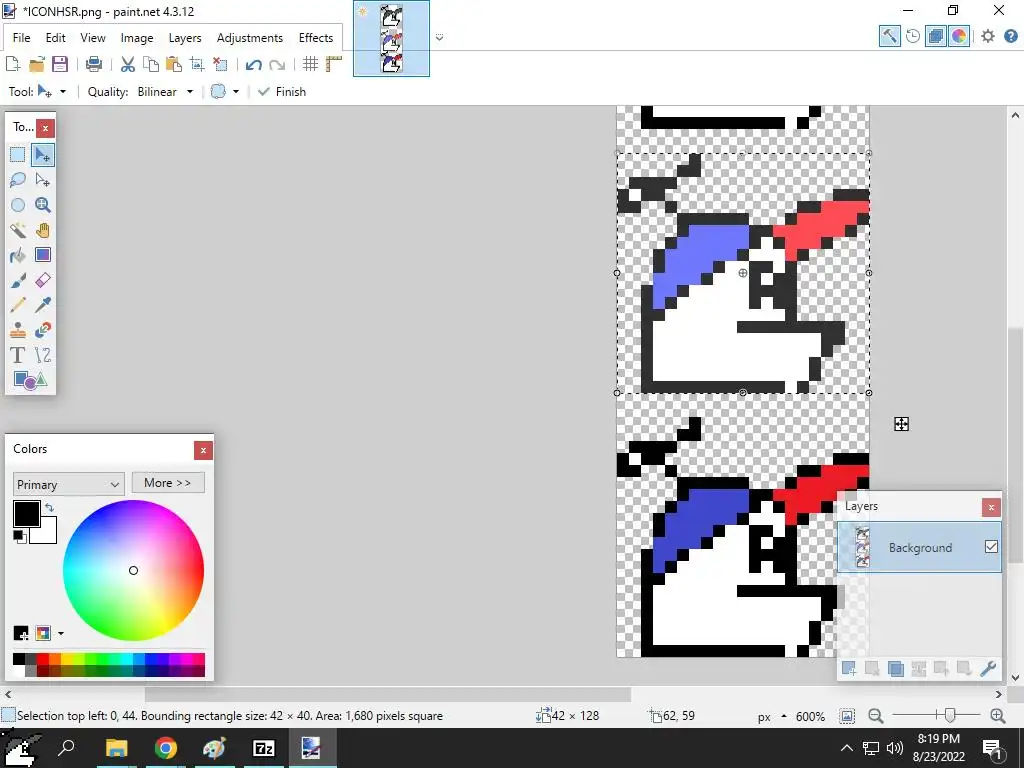The width and height of the screenshot is (1024, 768).
Task: Reset colors to black and white
Action: (x=20, y=536)
